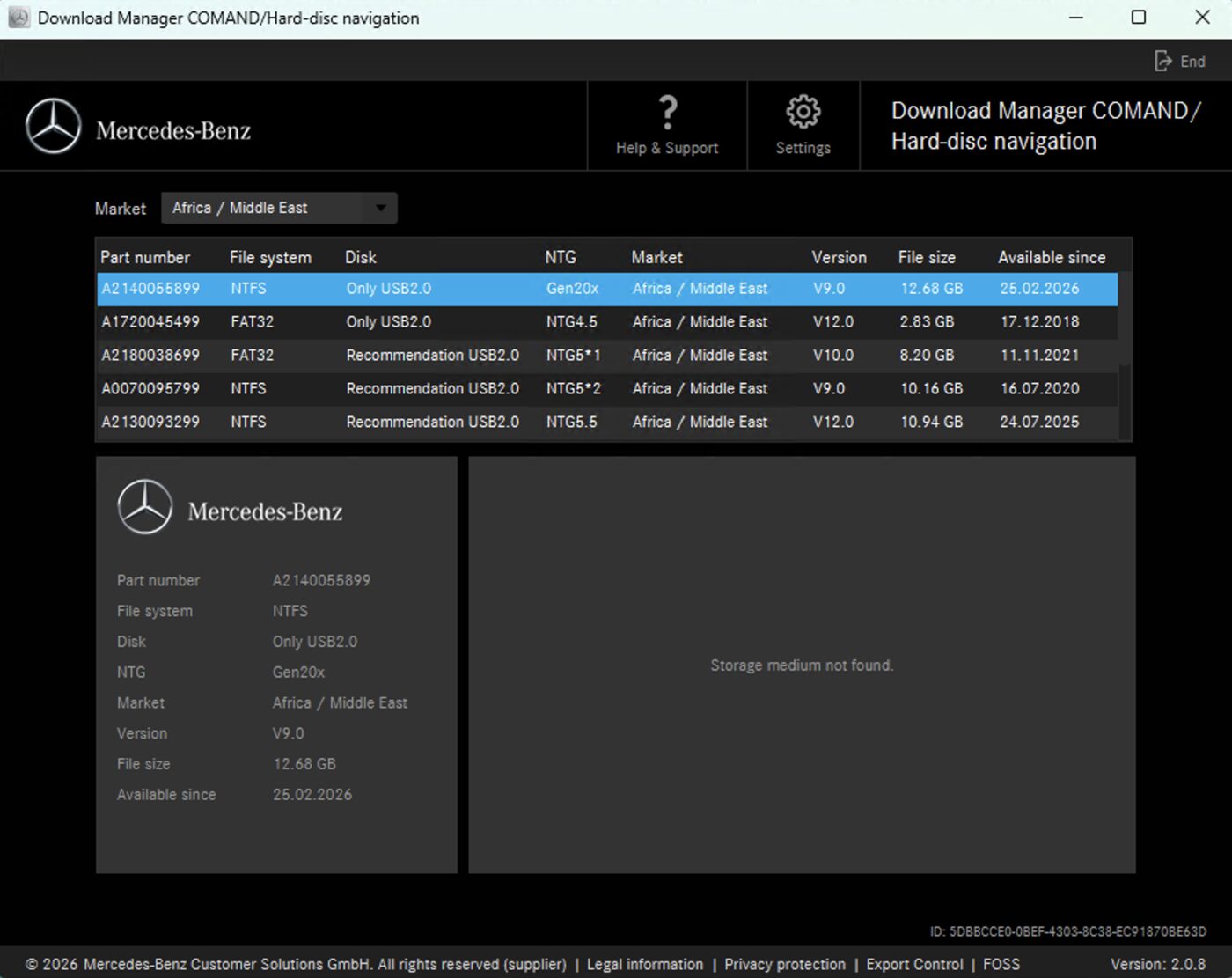This screenshot has height=978, width=1232.
Task: Sort table by Part number column
Action: (x=145, y=257)
